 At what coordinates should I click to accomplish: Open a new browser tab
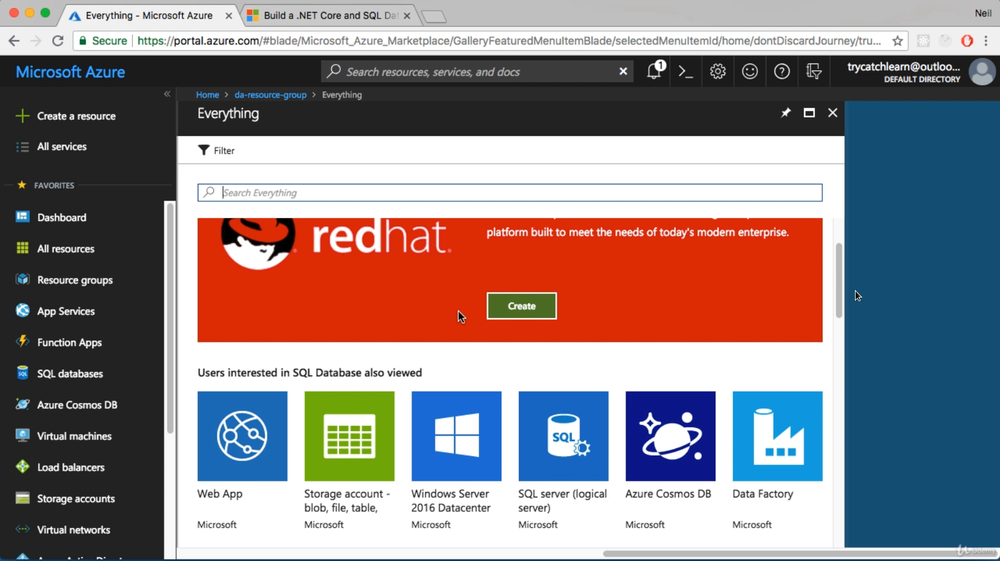pyautogui.click(x=434, y=17)
